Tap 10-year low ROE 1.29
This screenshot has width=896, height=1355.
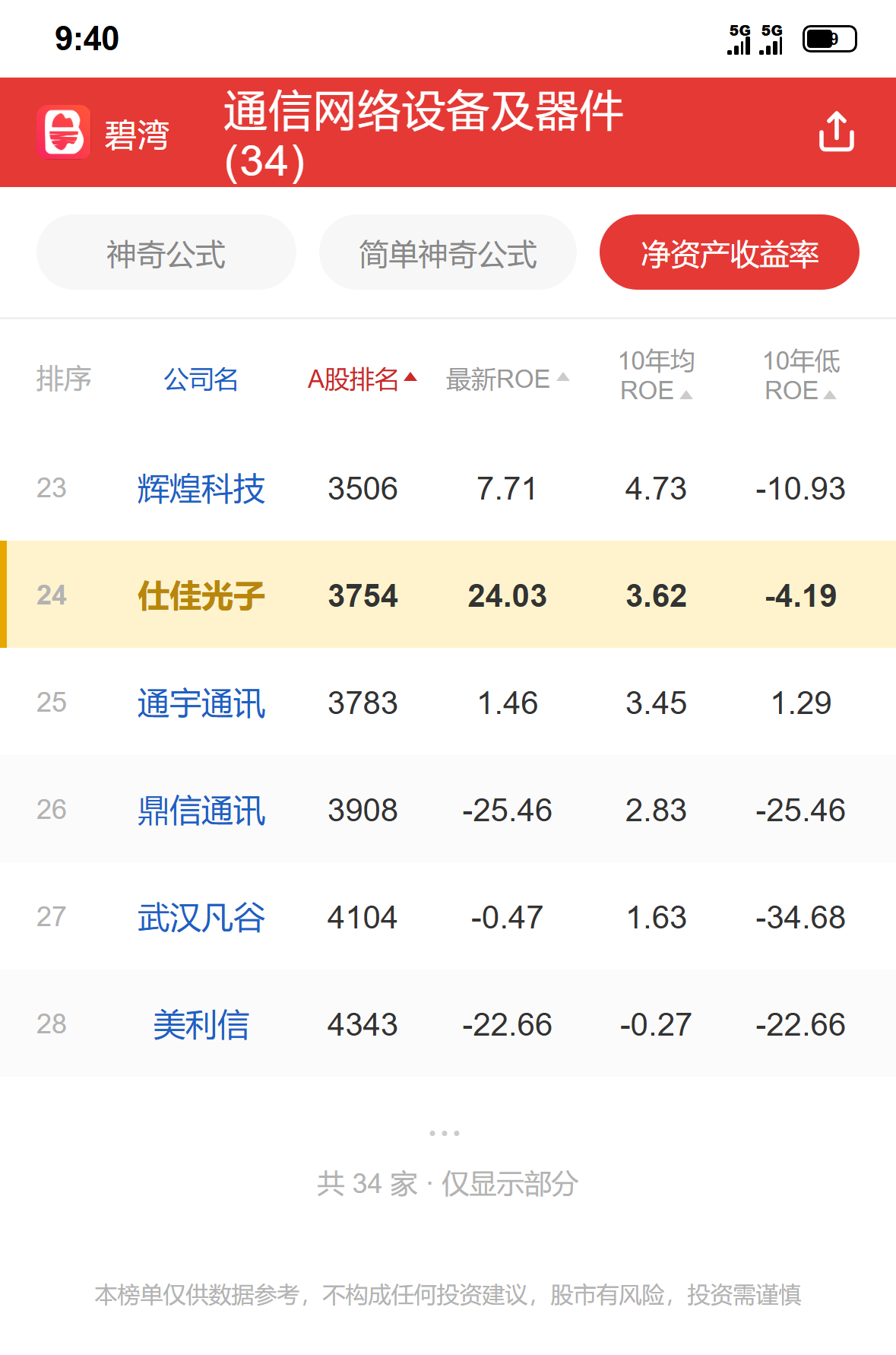(x=800, y=703)
